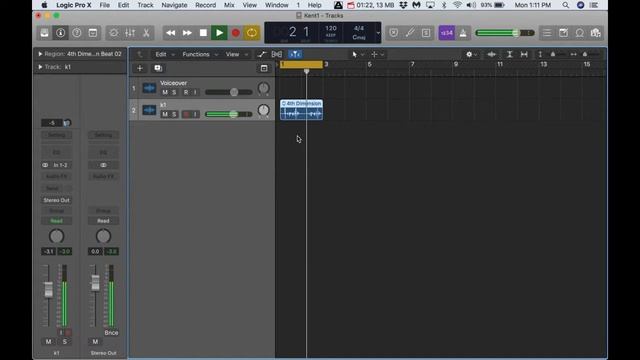Click the green Play button

[219, 33]
